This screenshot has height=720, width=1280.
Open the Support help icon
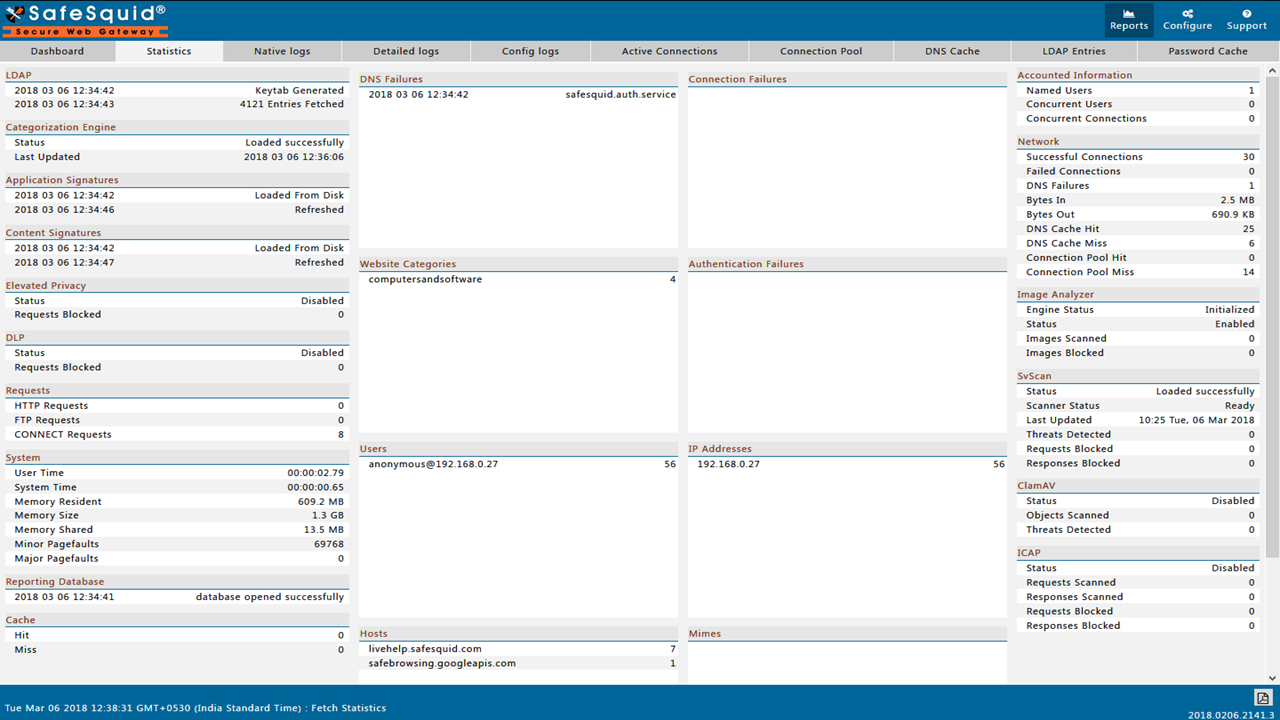pyautogui.click(x=1246, y=20)
